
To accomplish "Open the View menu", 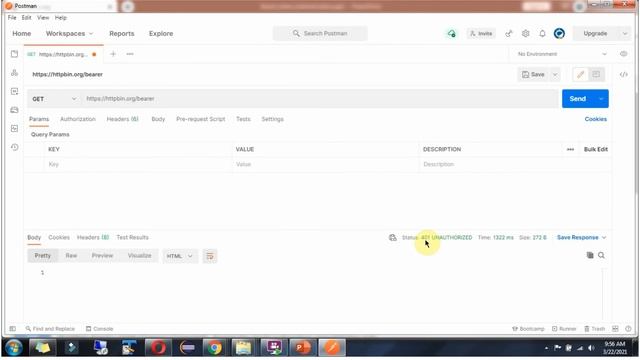I will coord(43,18).
